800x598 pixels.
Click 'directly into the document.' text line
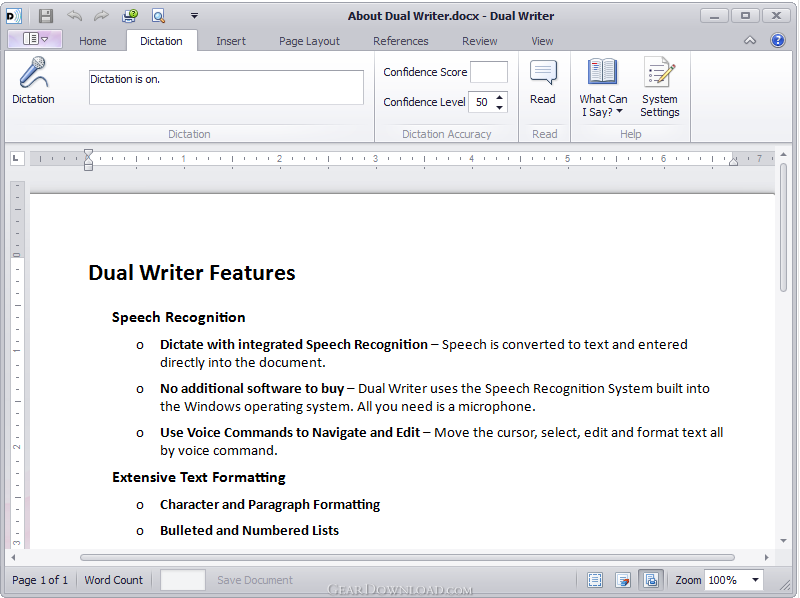(243, 362)
